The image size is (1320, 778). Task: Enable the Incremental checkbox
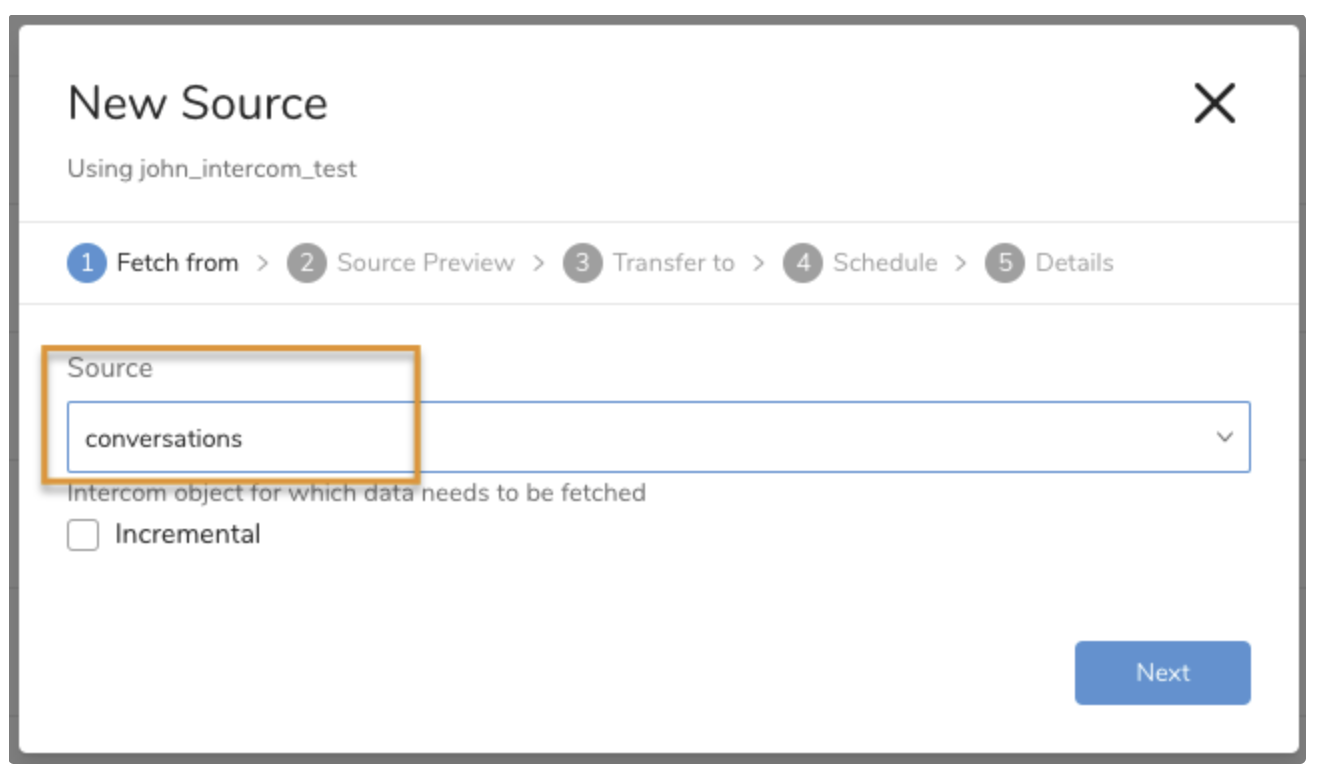(x=83, y=535)
